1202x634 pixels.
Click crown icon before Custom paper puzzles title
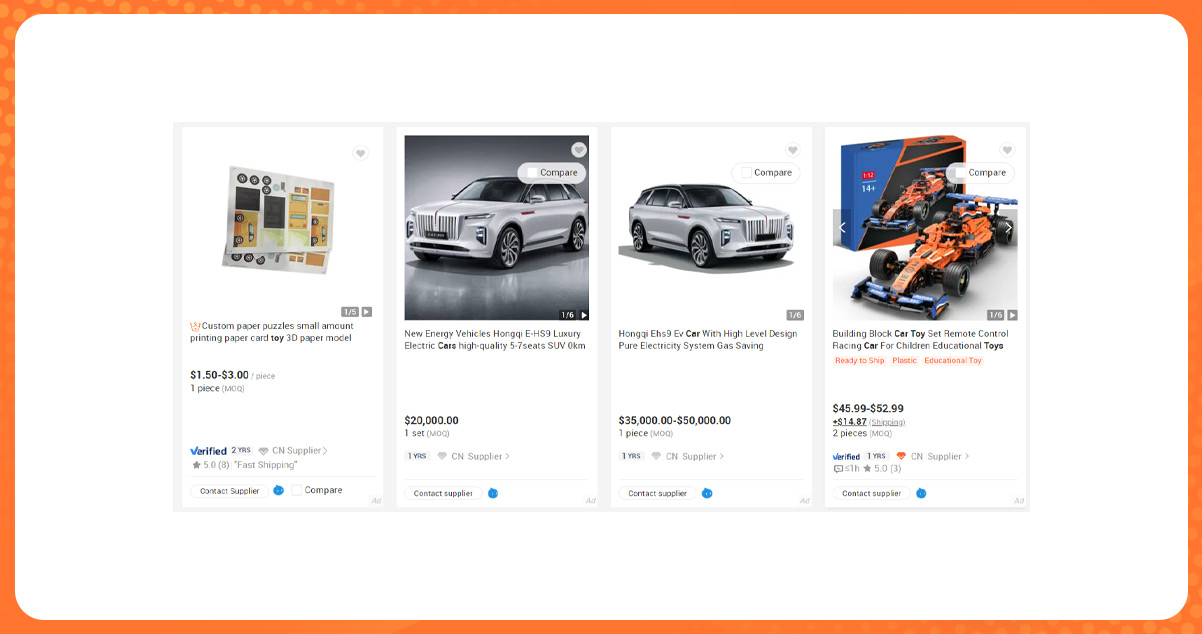coord(195,326)
